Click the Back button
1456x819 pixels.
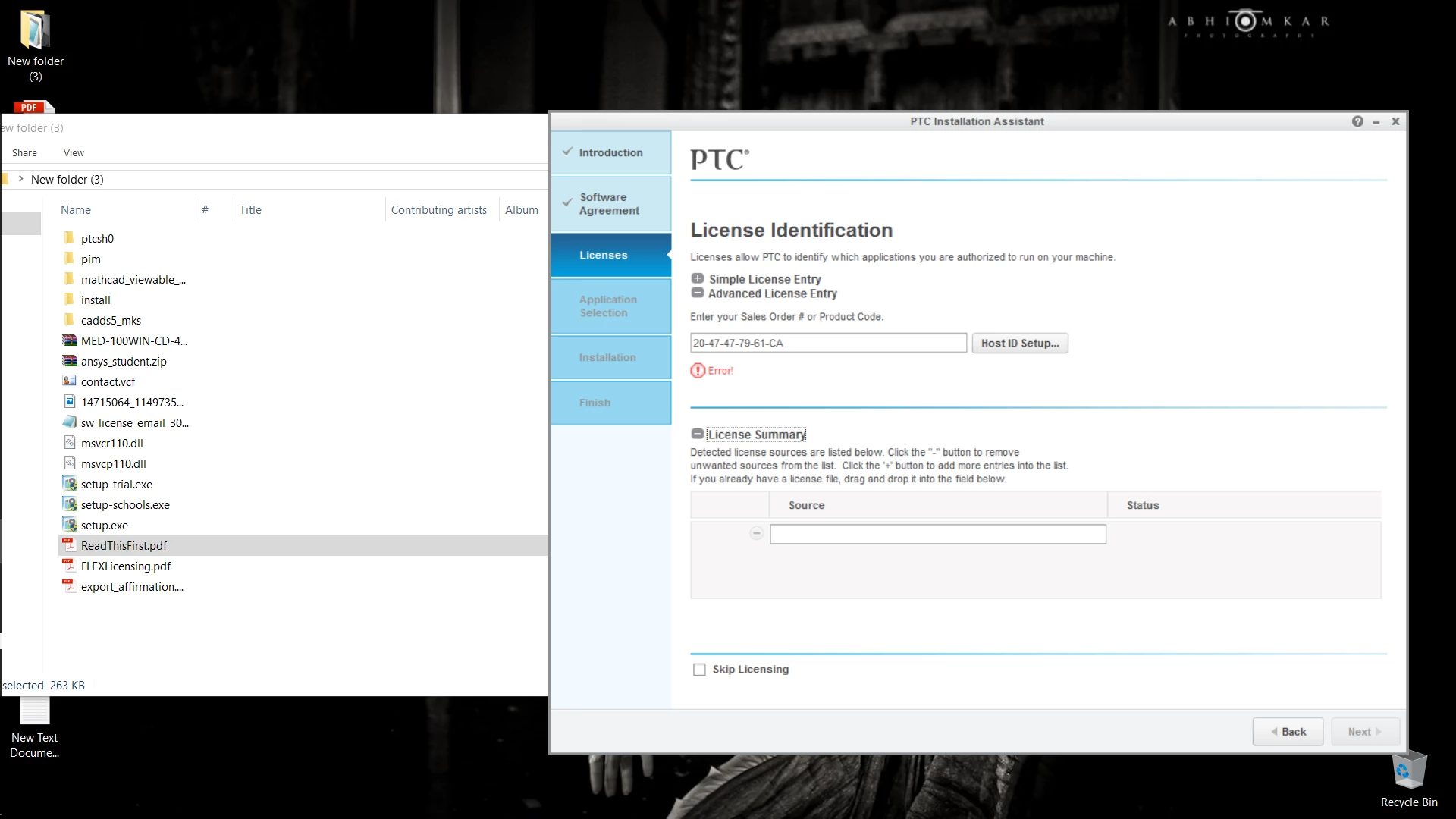click(1288, 732)
